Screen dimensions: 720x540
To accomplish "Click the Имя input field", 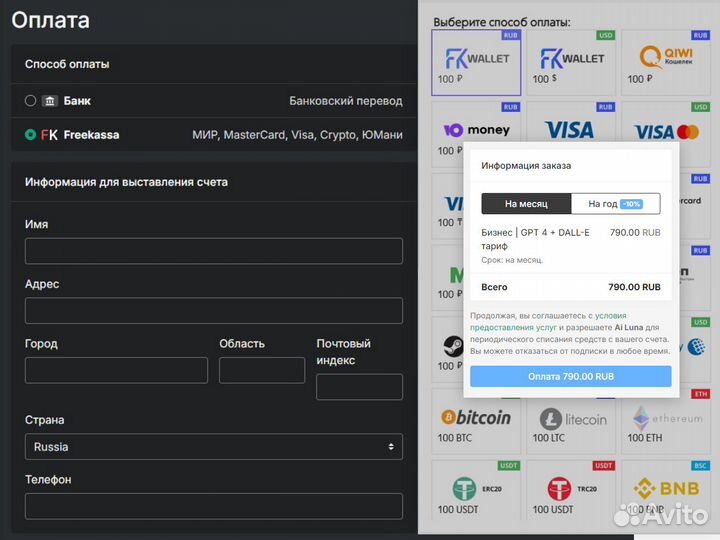I will click(213, 251).
